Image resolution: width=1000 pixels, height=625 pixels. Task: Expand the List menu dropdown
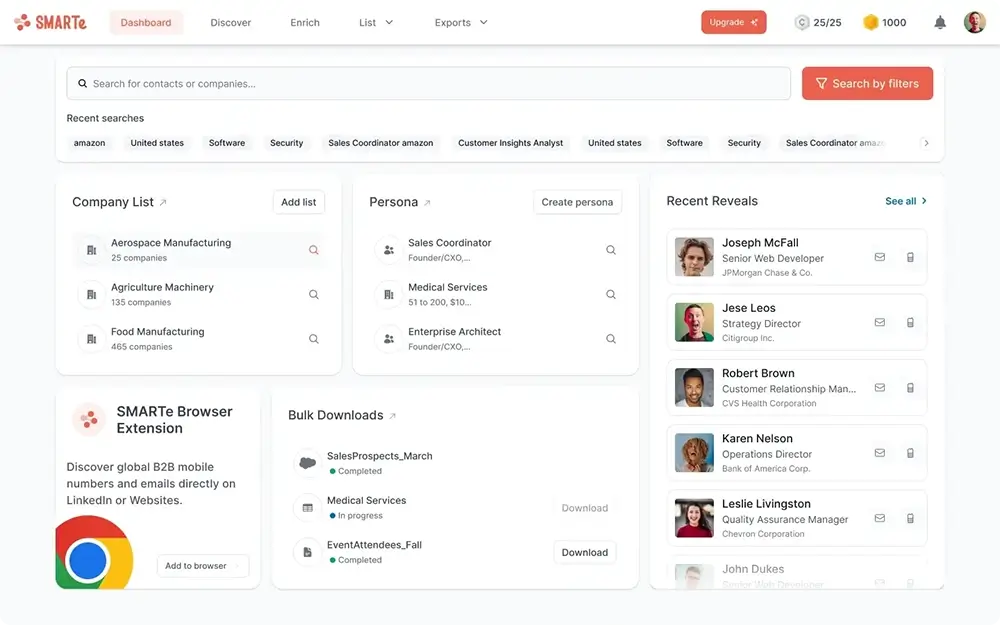click(376, 22)
